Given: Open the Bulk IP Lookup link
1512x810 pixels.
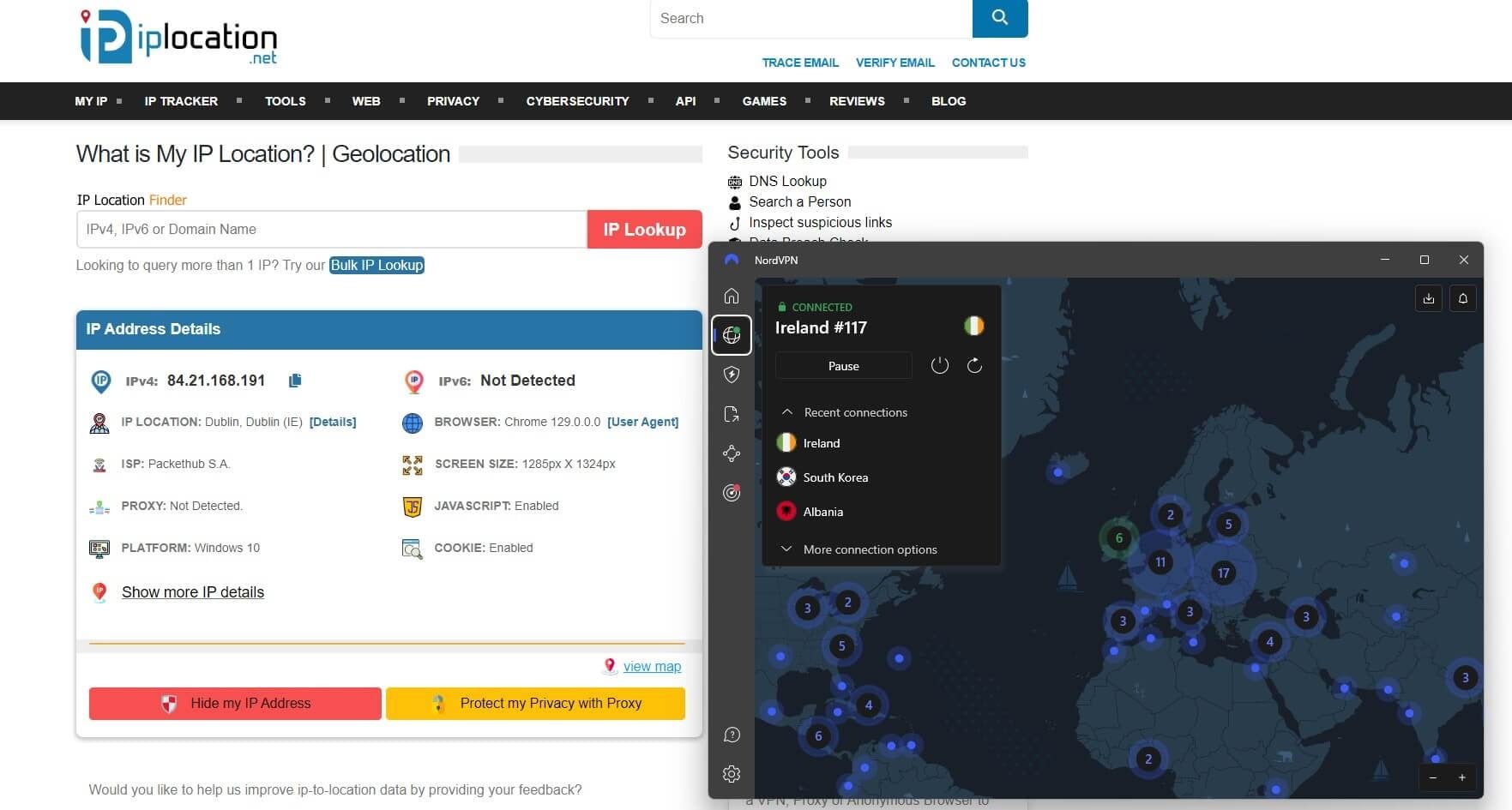Looking at the screenshot, I should (x=377, y=266).
